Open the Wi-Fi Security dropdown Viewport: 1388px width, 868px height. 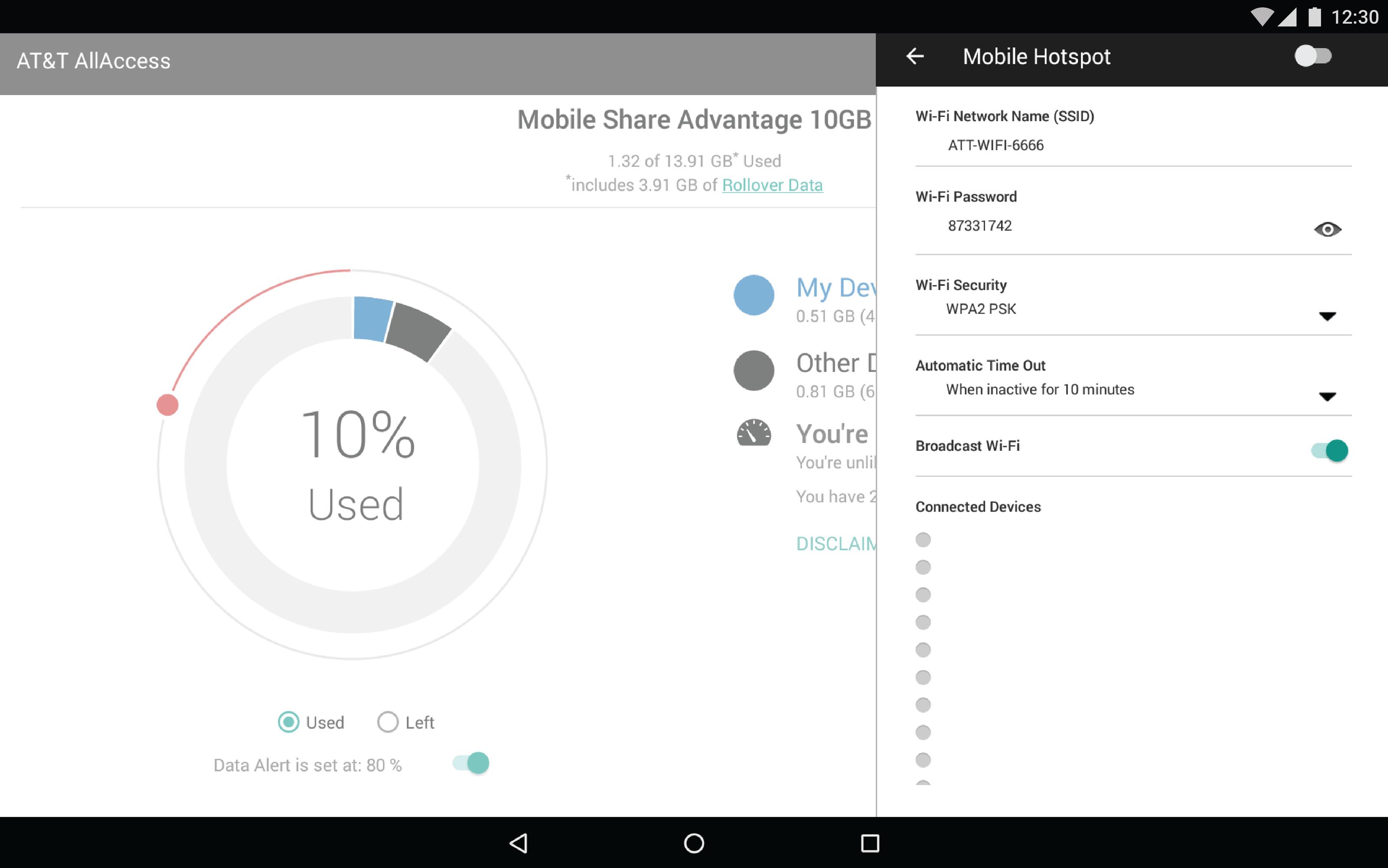point(1327,317)
